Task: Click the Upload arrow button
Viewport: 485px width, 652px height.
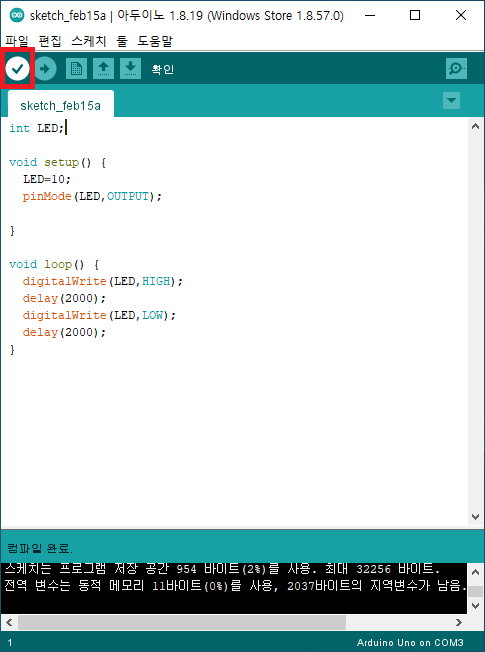Action: tap(45, 68)
